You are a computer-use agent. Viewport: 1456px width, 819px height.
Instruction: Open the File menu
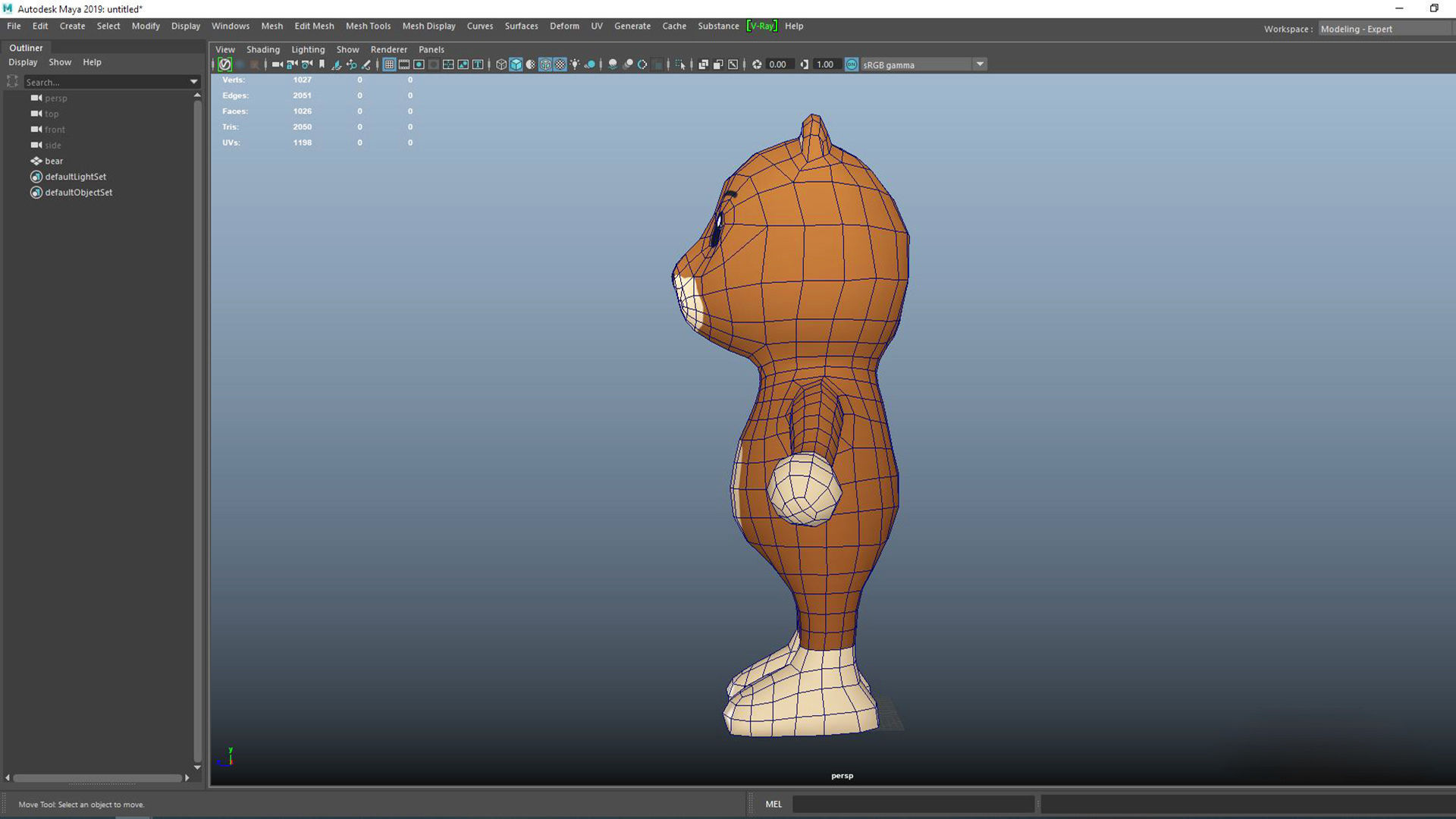click(14, 26)
